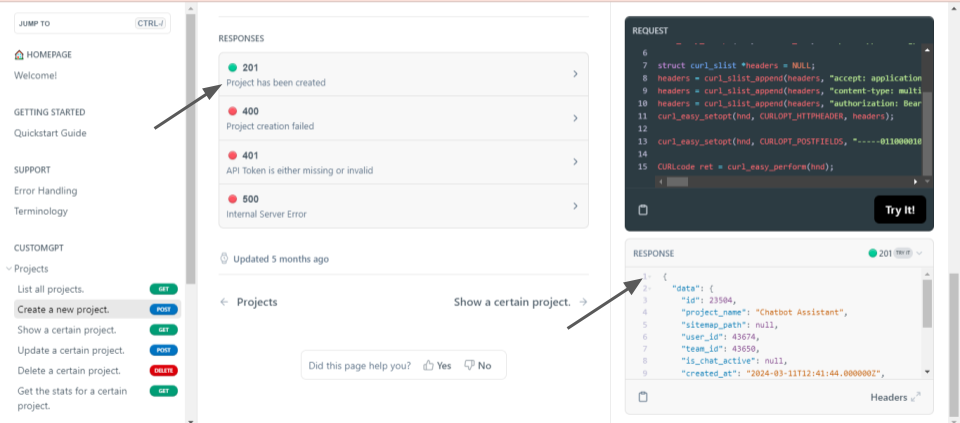Click the DELETE badge in sidebar

point(163,370)
